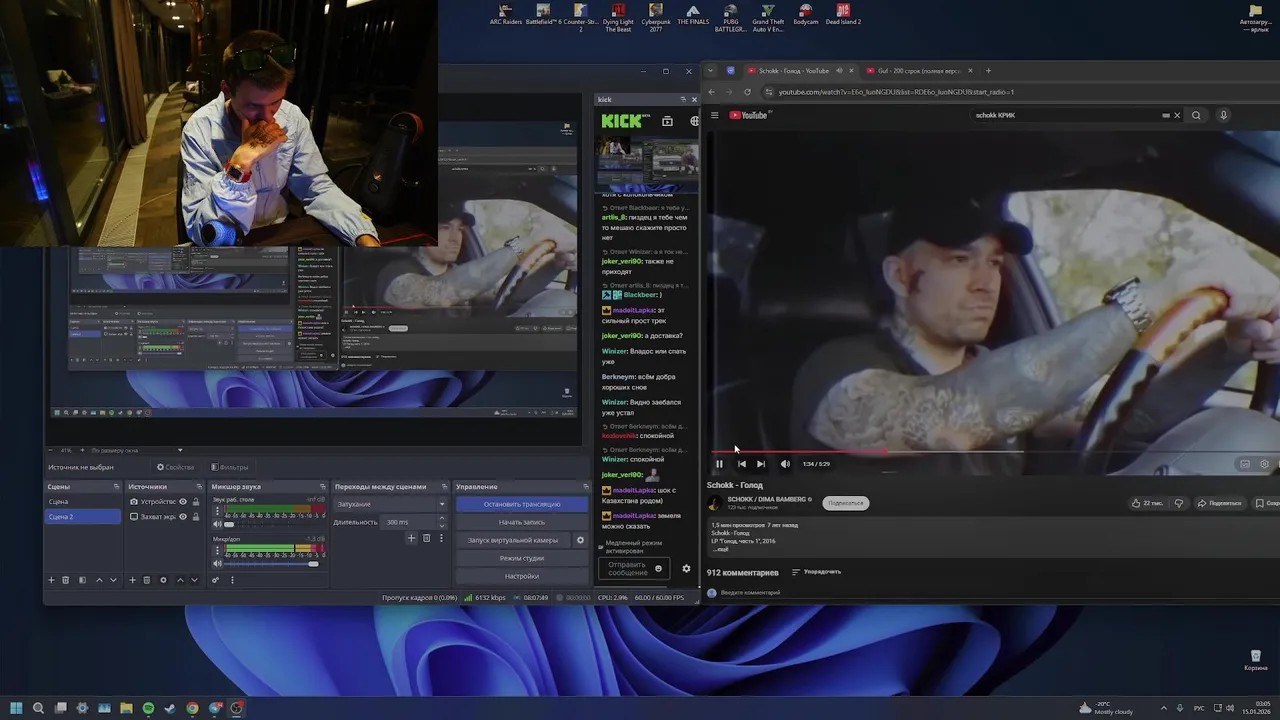
Task: Start YouTube voice search with microphone
Action: pos(1223,115)
